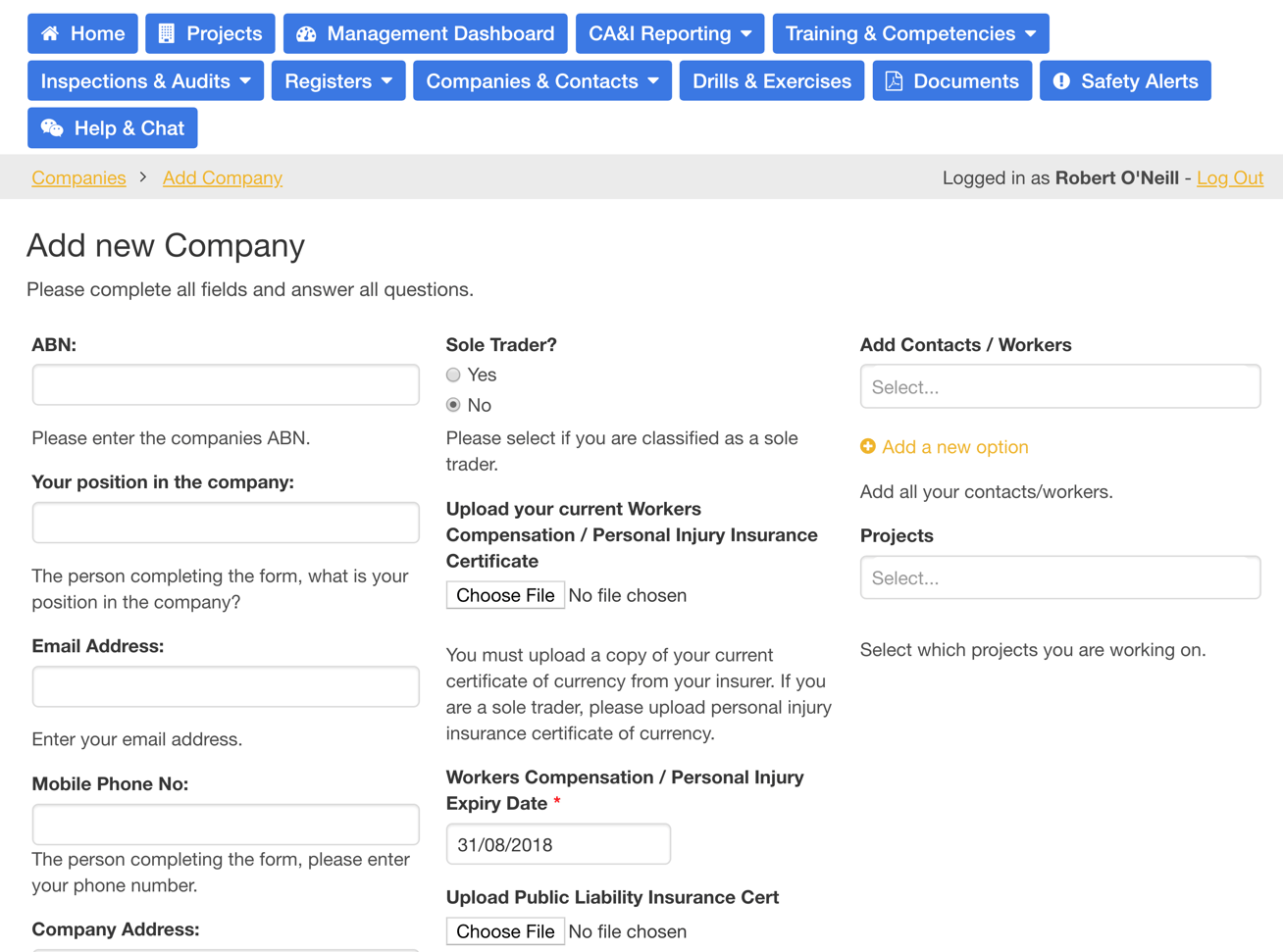This screenshot has height=952, width=1283.
Task: Click the ABN input field
Action: click(x=226, y=384)
